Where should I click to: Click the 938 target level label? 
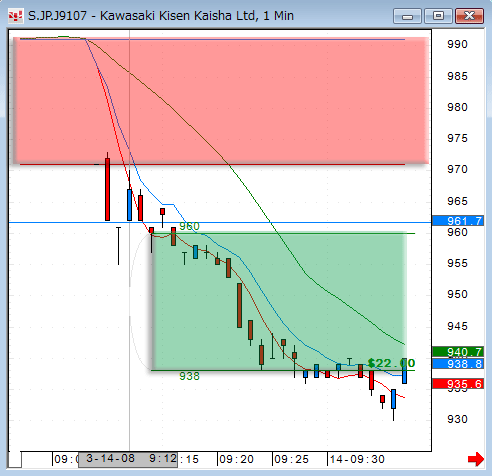[x=189, y=376]
